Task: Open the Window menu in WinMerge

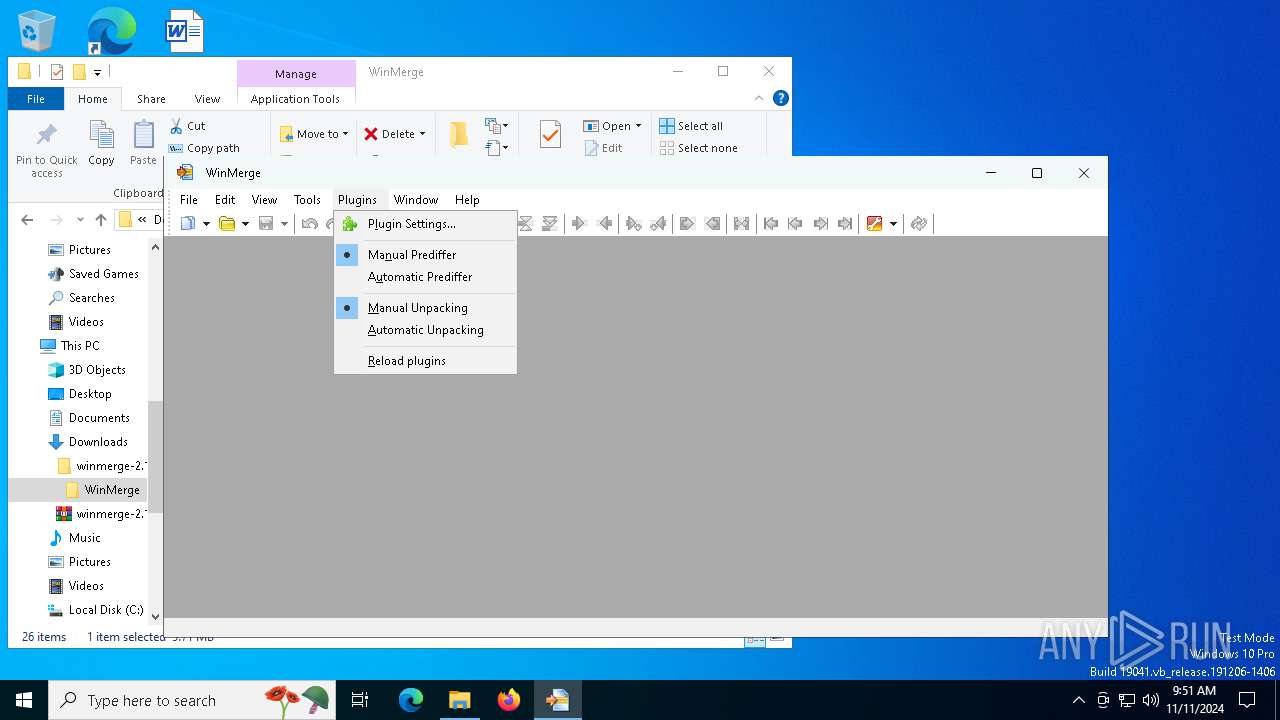Action: [416, 200]
